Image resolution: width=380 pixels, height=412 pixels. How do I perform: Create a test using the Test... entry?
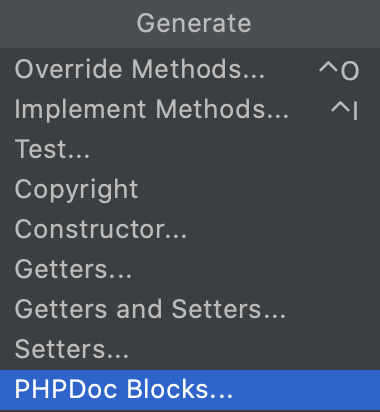[x=190, y=150]
